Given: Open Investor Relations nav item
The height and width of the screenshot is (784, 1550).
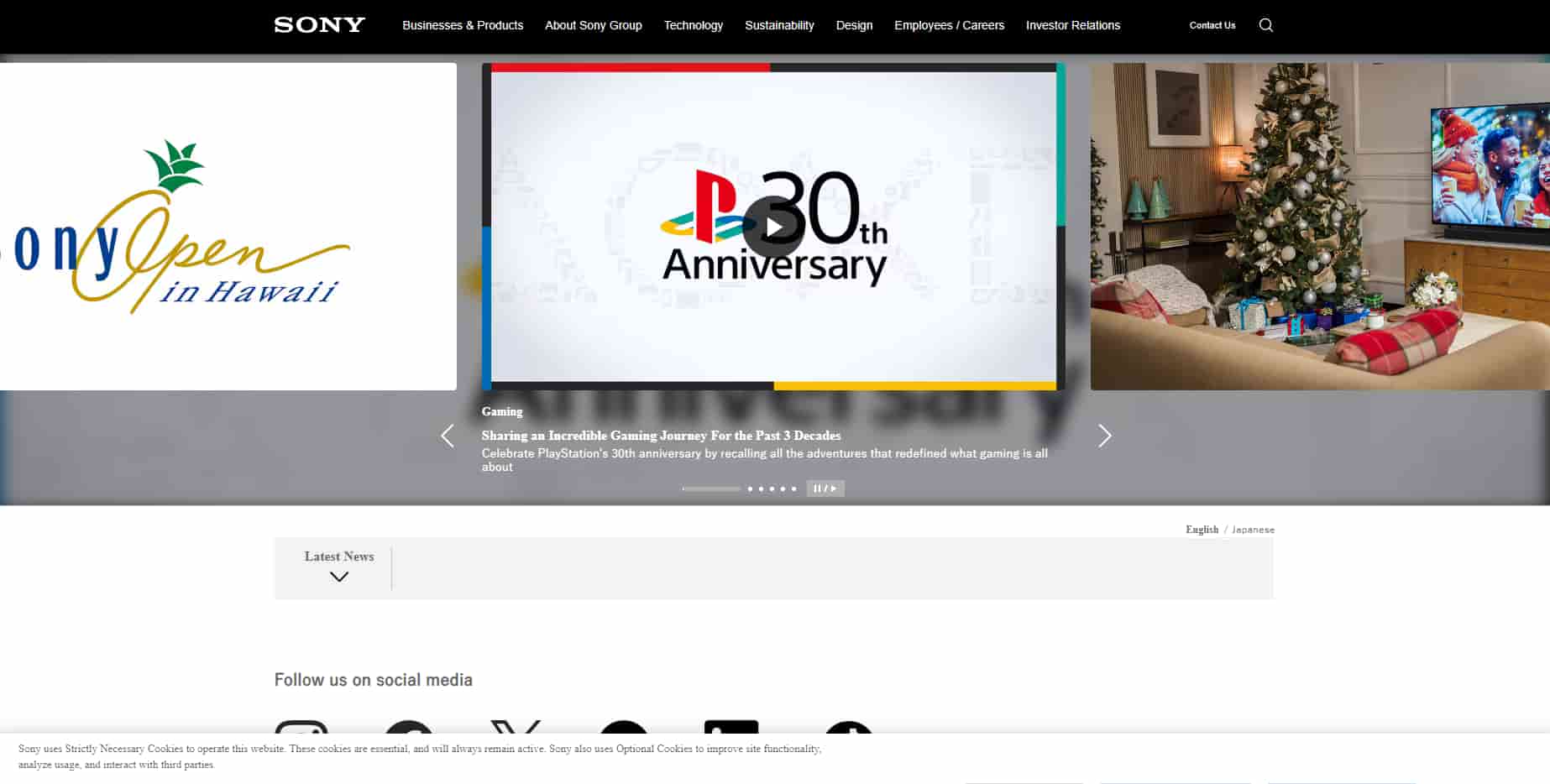Looking at the screenshot, I should point(1072,25).
